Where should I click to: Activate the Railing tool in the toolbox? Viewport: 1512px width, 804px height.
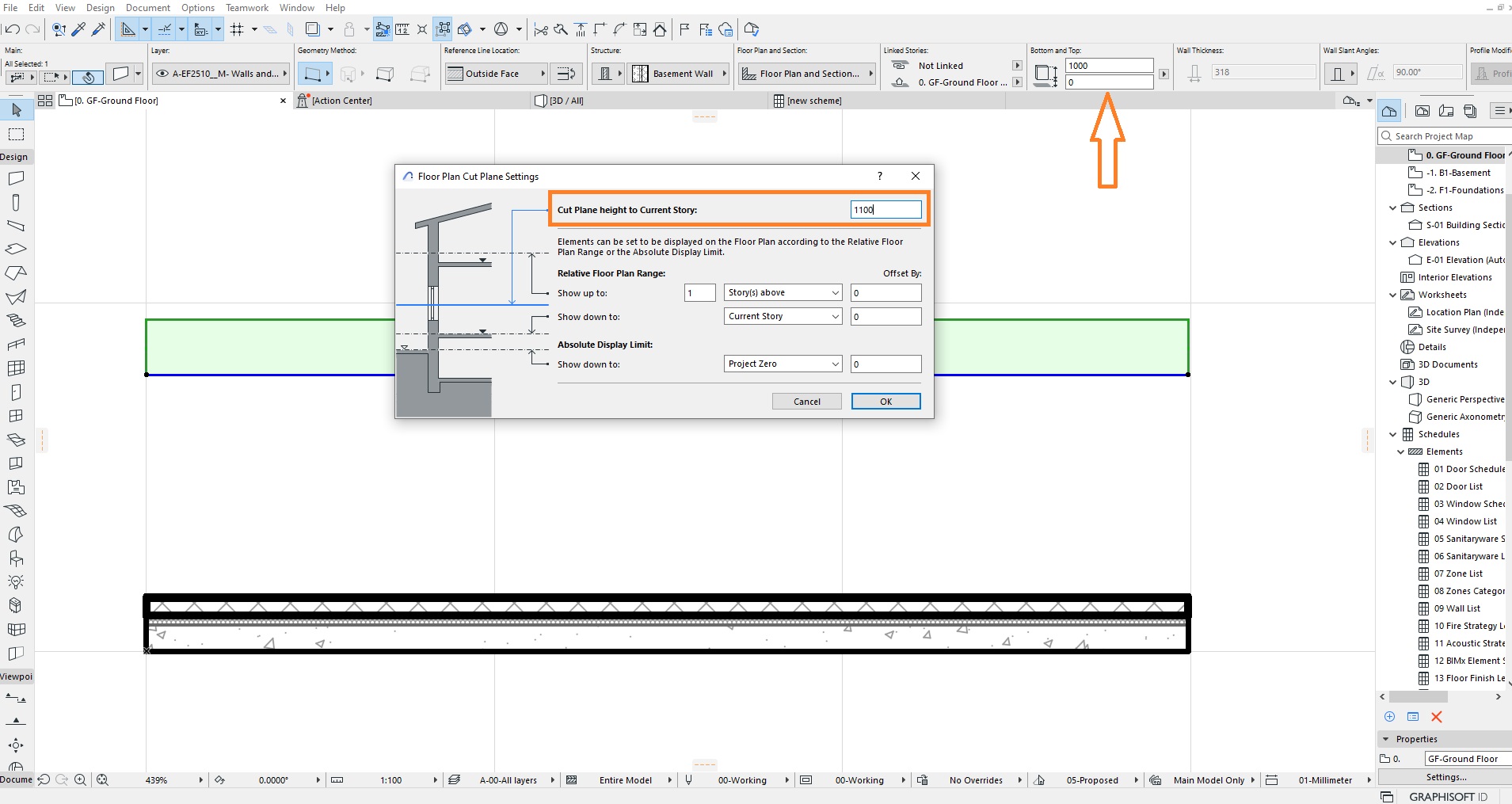16,345
